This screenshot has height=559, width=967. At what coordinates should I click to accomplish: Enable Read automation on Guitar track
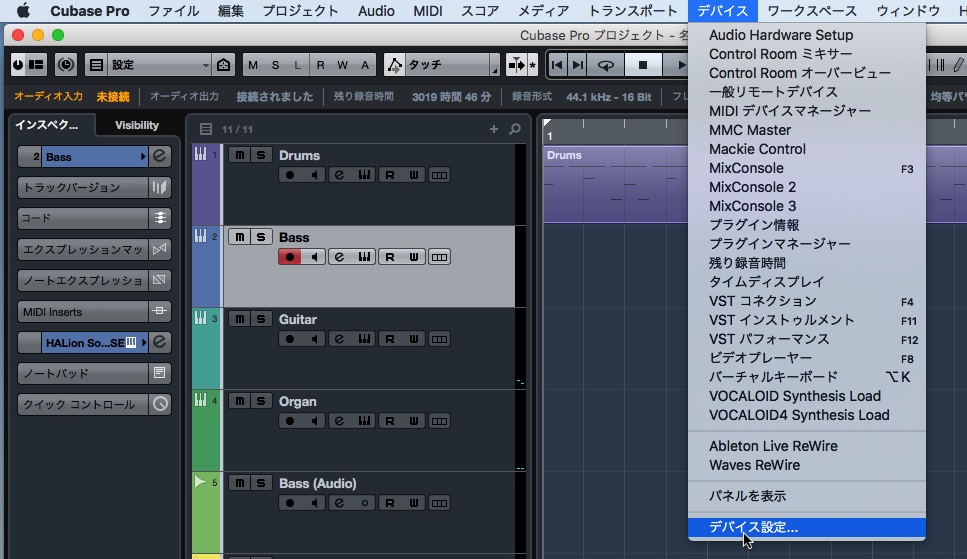pyautogui.click(x=390, y=339)
